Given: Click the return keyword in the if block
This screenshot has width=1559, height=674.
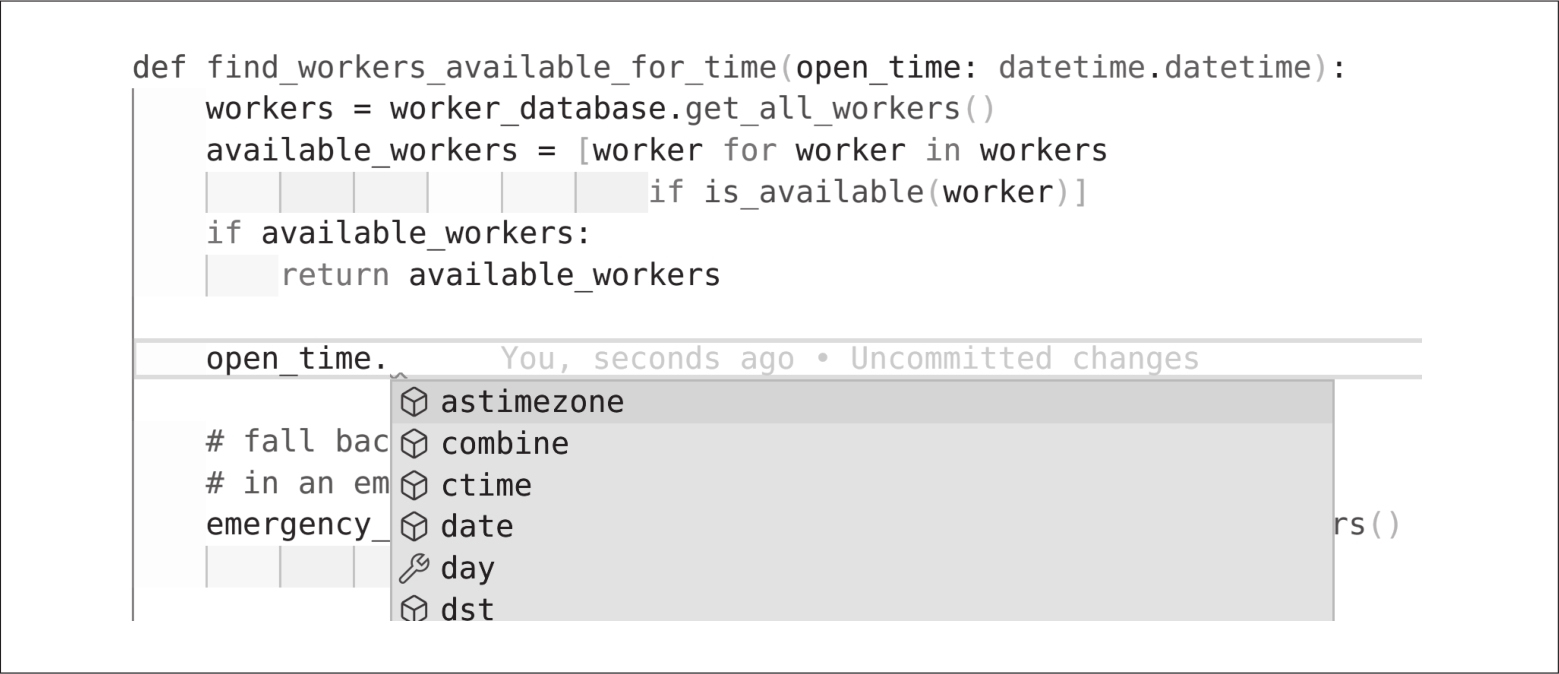Looking at the screenshot, I should (335, 275).
